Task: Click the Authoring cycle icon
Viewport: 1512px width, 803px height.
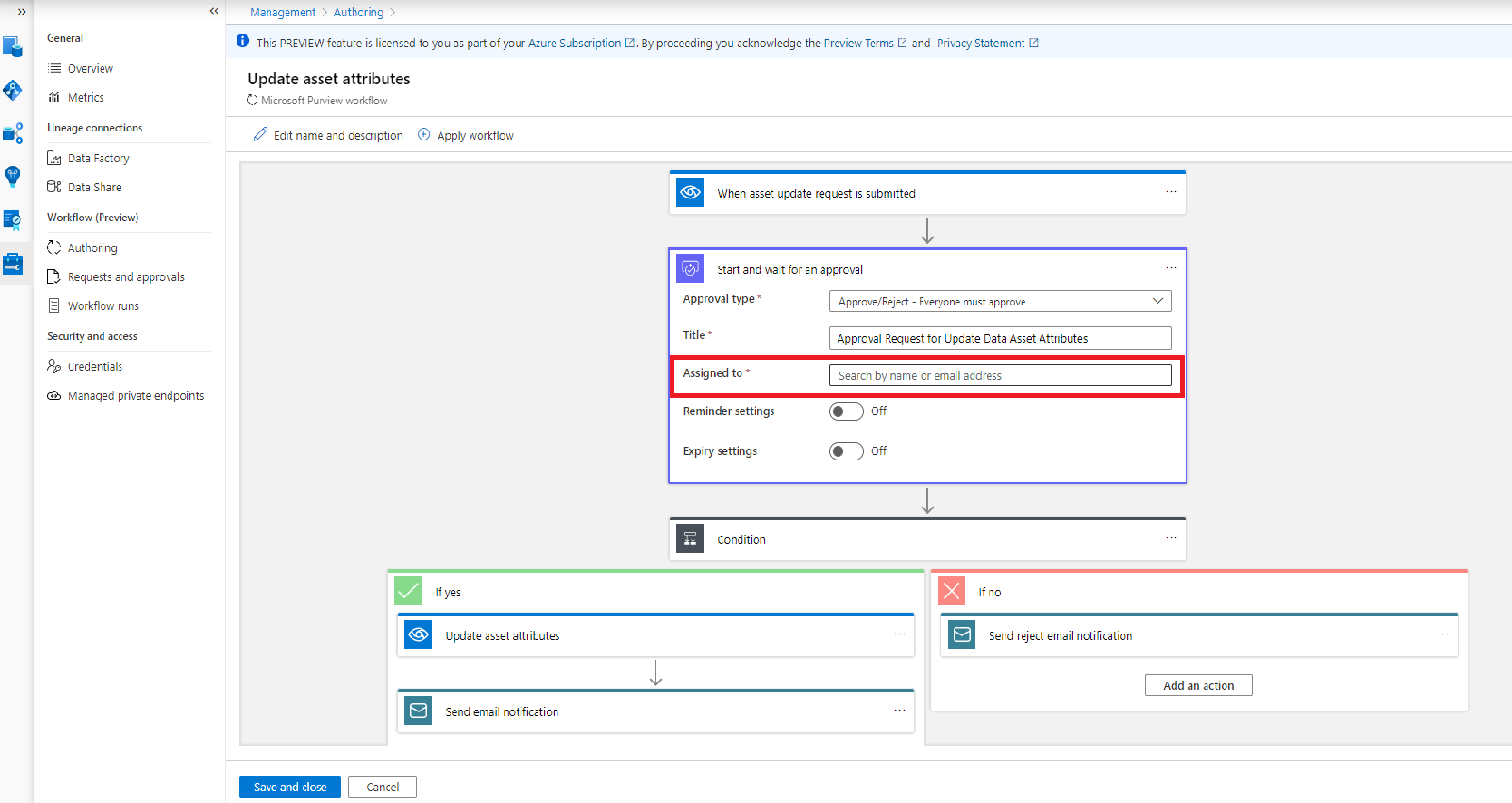Action: [54, 247]
